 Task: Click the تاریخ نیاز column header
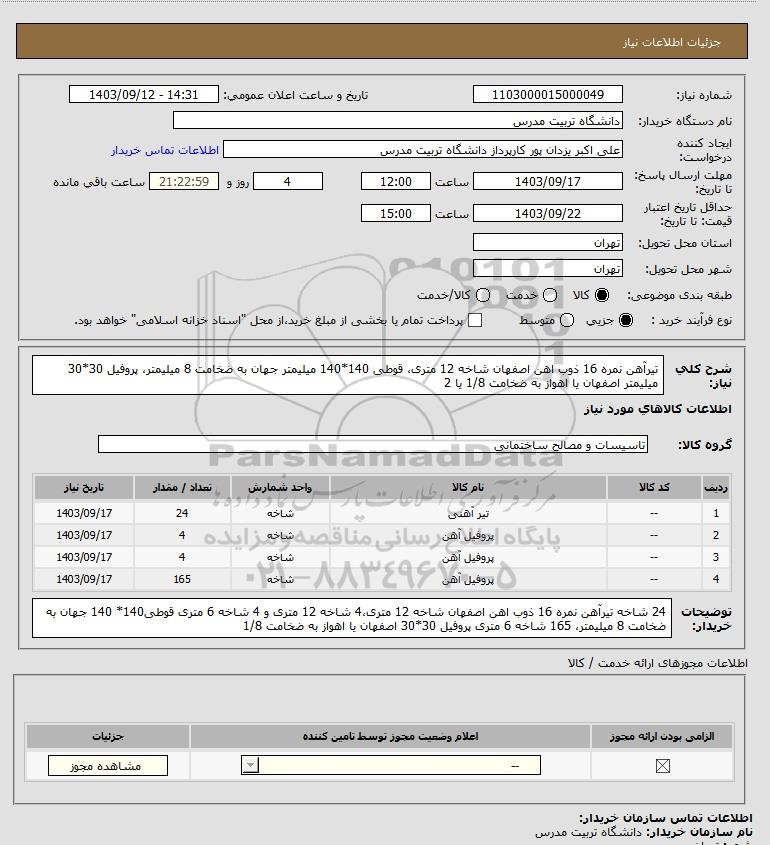(84, 487)
